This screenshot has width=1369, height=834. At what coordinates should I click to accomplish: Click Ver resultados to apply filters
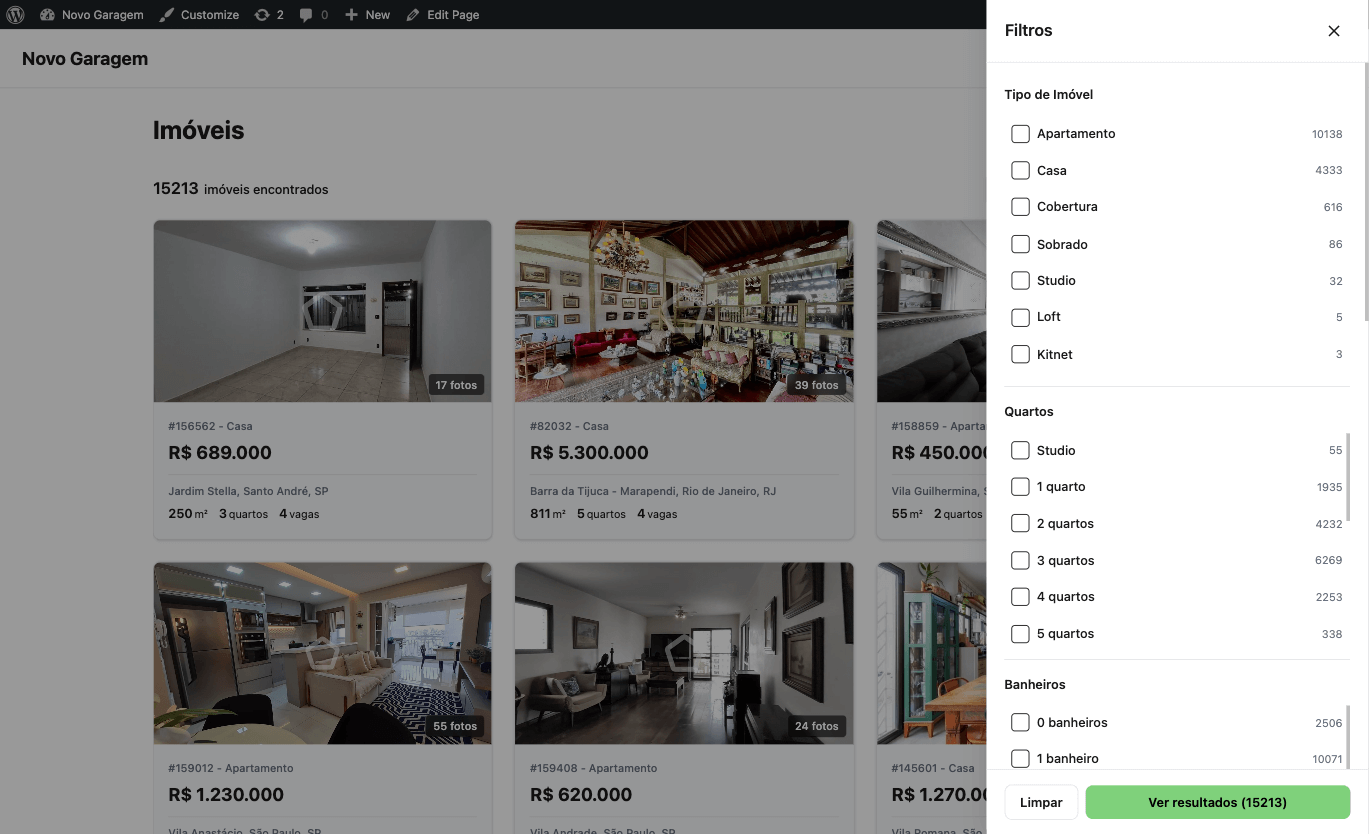pos(1216,802)
